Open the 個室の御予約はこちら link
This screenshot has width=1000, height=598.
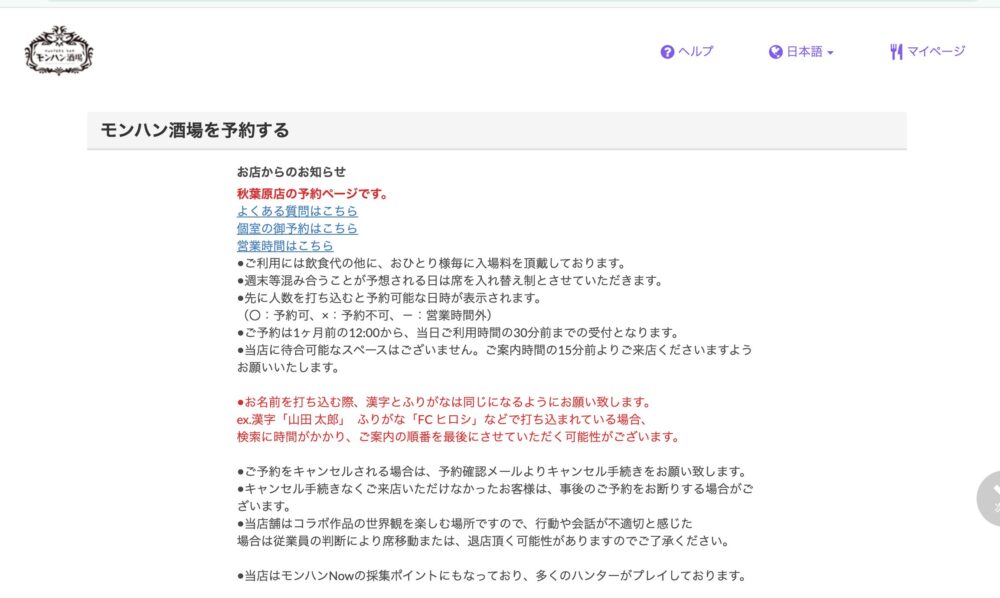pos(297,228)
